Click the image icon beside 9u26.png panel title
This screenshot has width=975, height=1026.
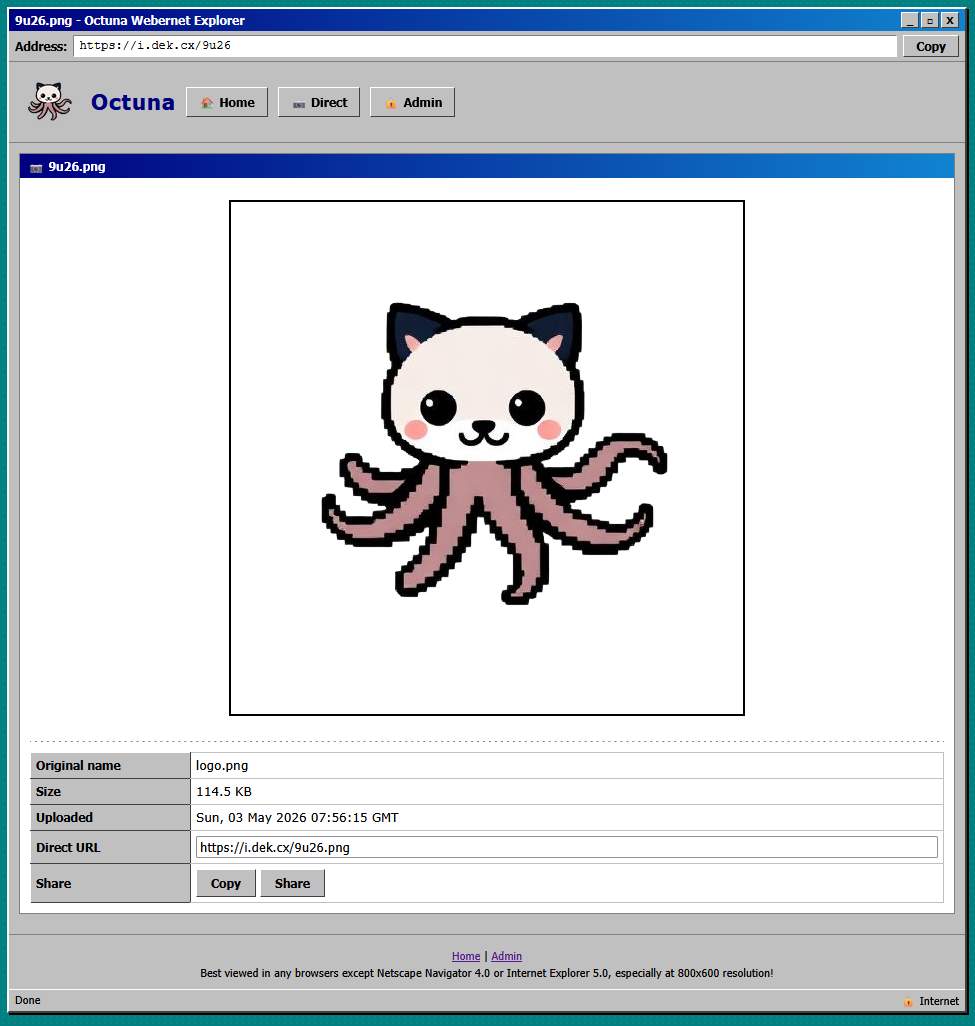[36, 168]
